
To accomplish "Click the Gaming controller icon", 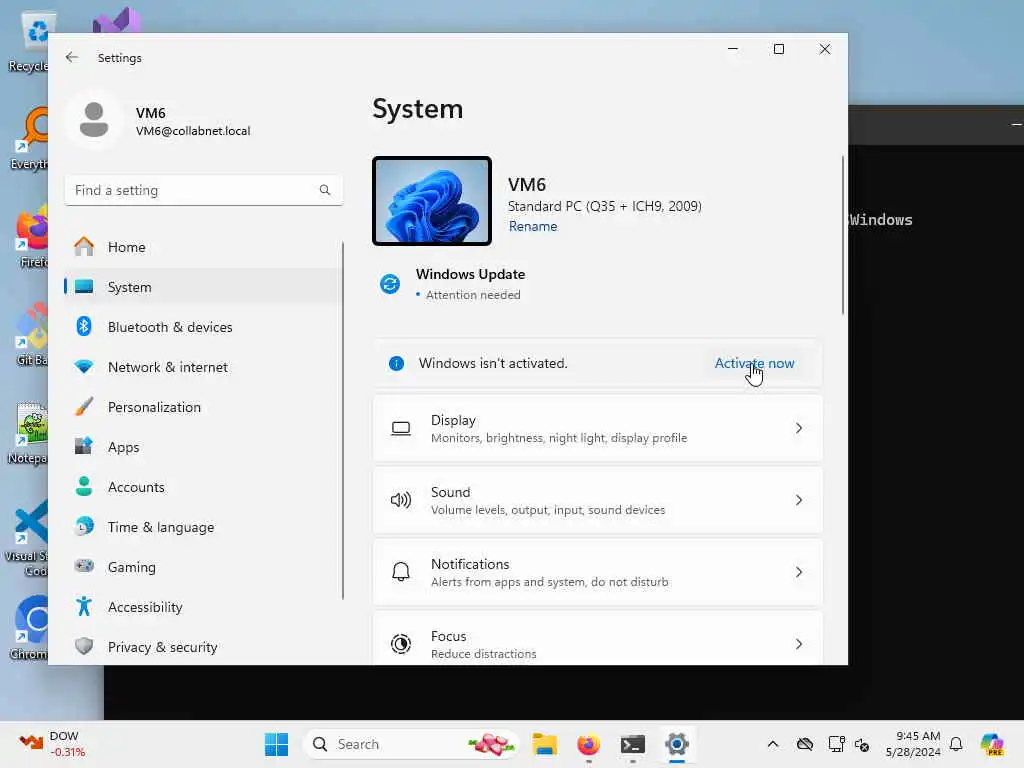I will (x=84, y=566).
